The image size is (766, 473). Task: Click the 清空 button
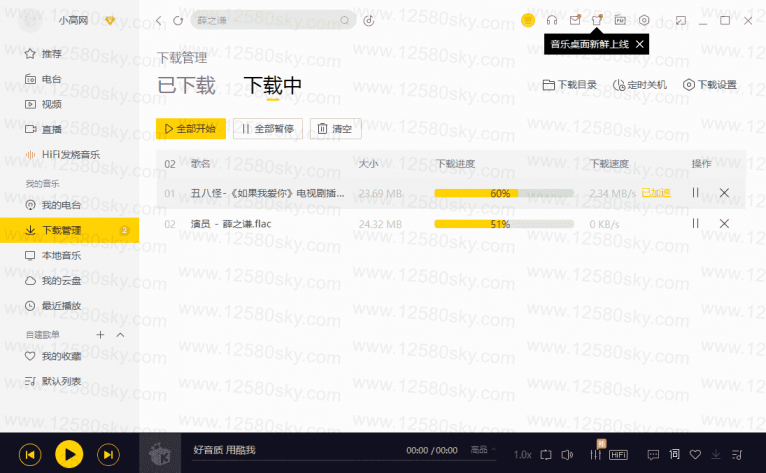click(x=336, y=129)
